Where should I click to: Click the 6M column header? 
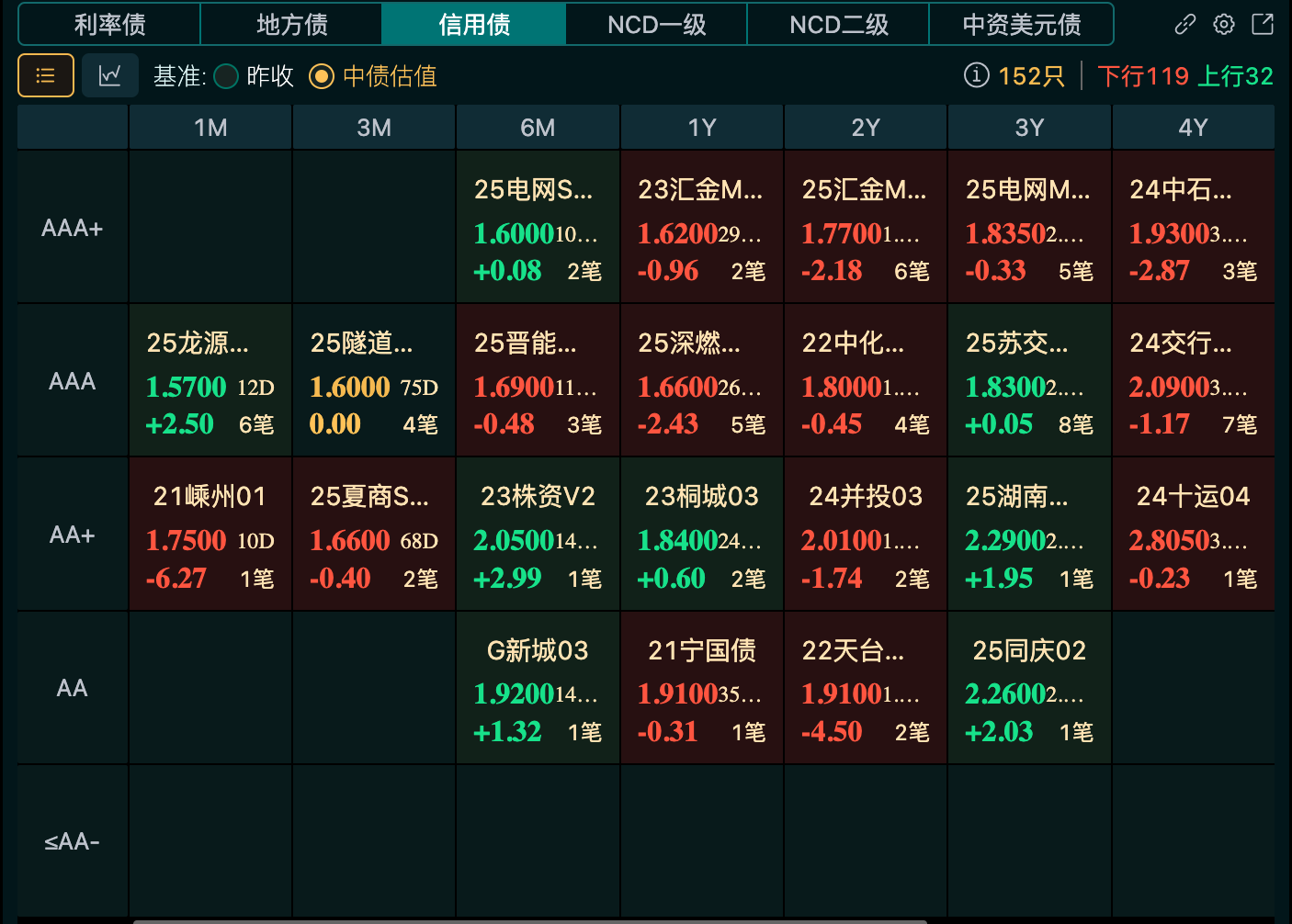click(x=538, y=128)
